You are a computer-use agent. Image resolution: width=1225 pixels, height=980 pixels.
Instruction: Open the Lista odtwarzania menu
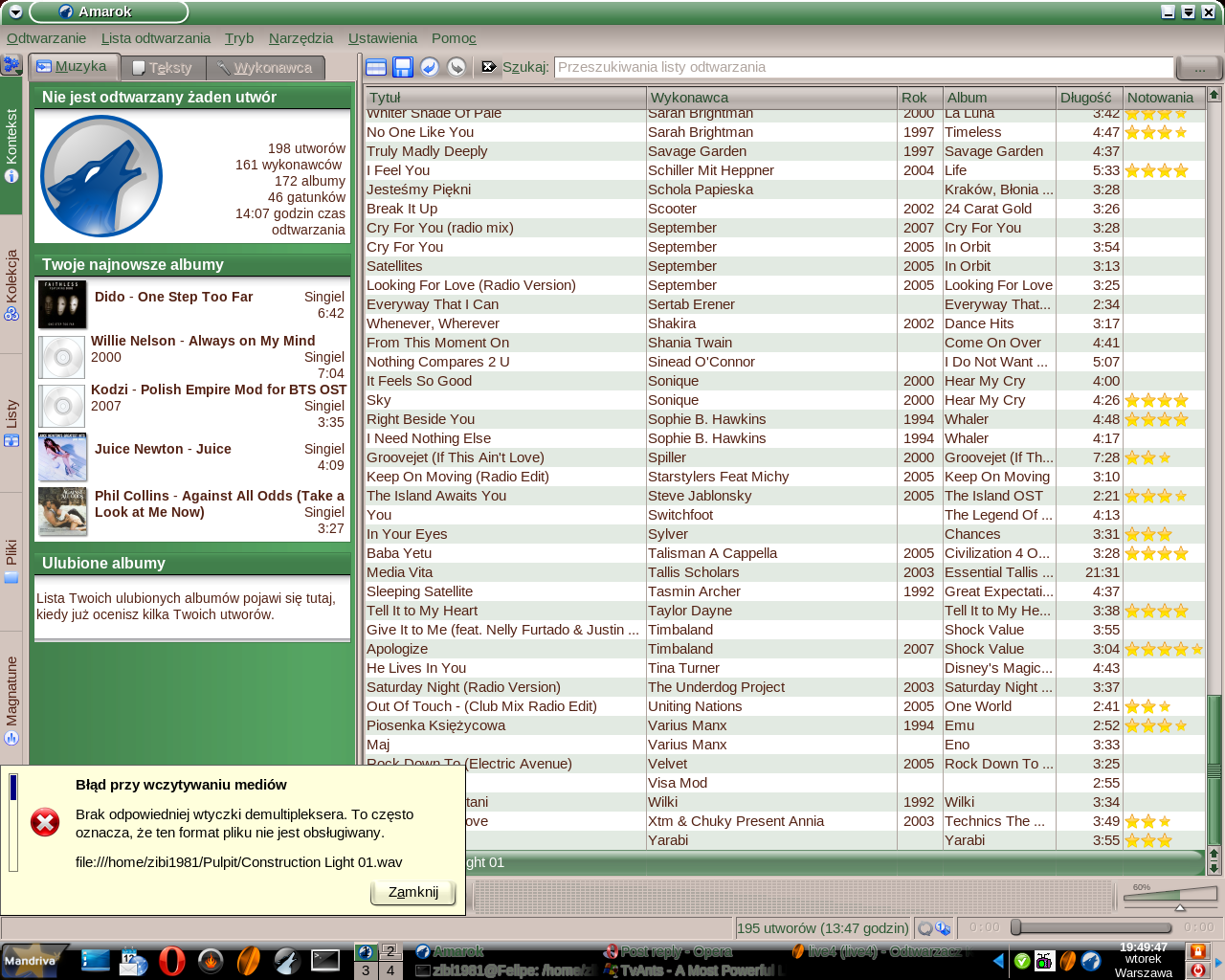coord(156,38)
